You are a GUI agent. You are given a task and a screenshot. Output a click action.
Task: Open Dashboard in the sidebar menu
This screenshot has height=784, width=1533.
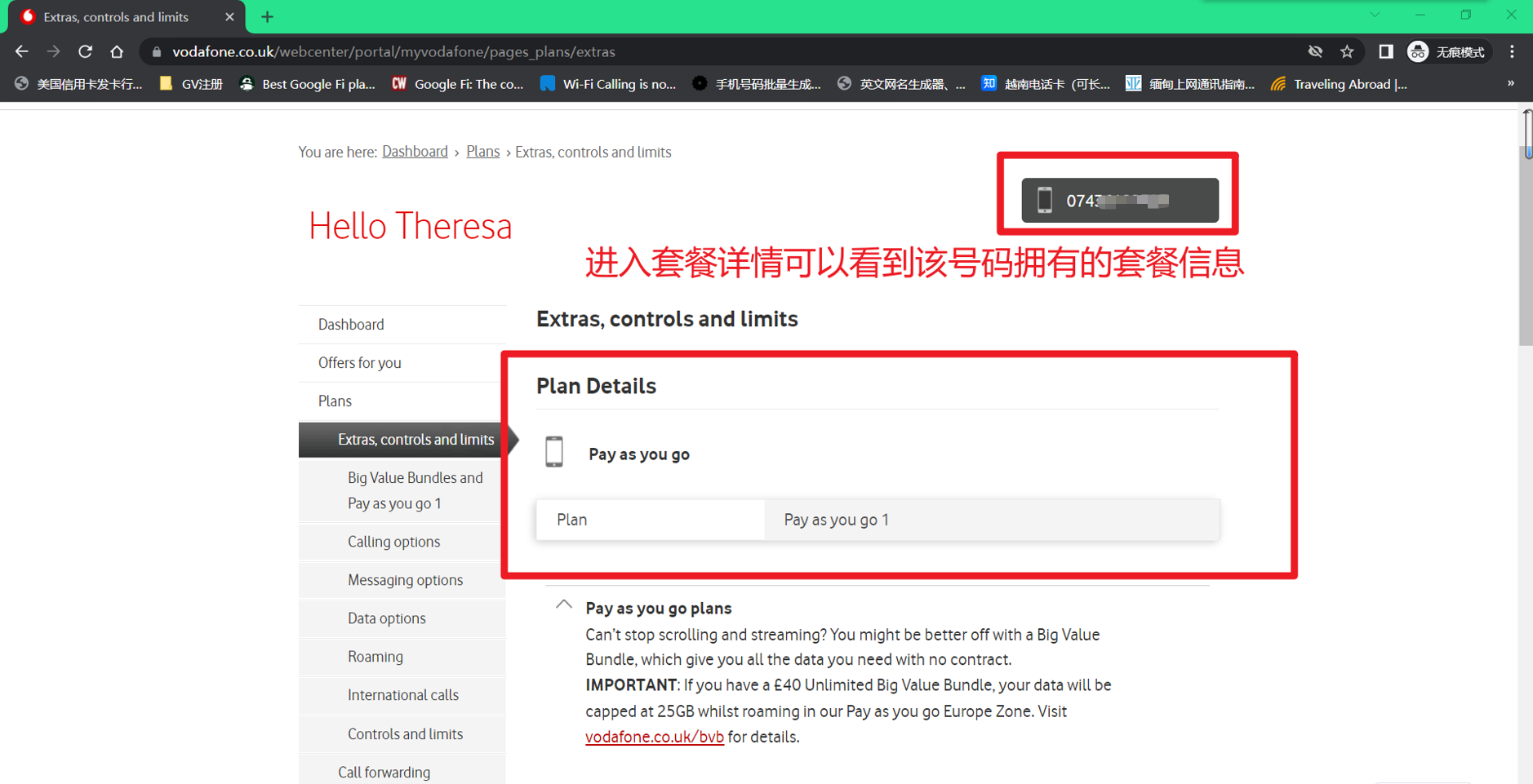coord(351,325)
